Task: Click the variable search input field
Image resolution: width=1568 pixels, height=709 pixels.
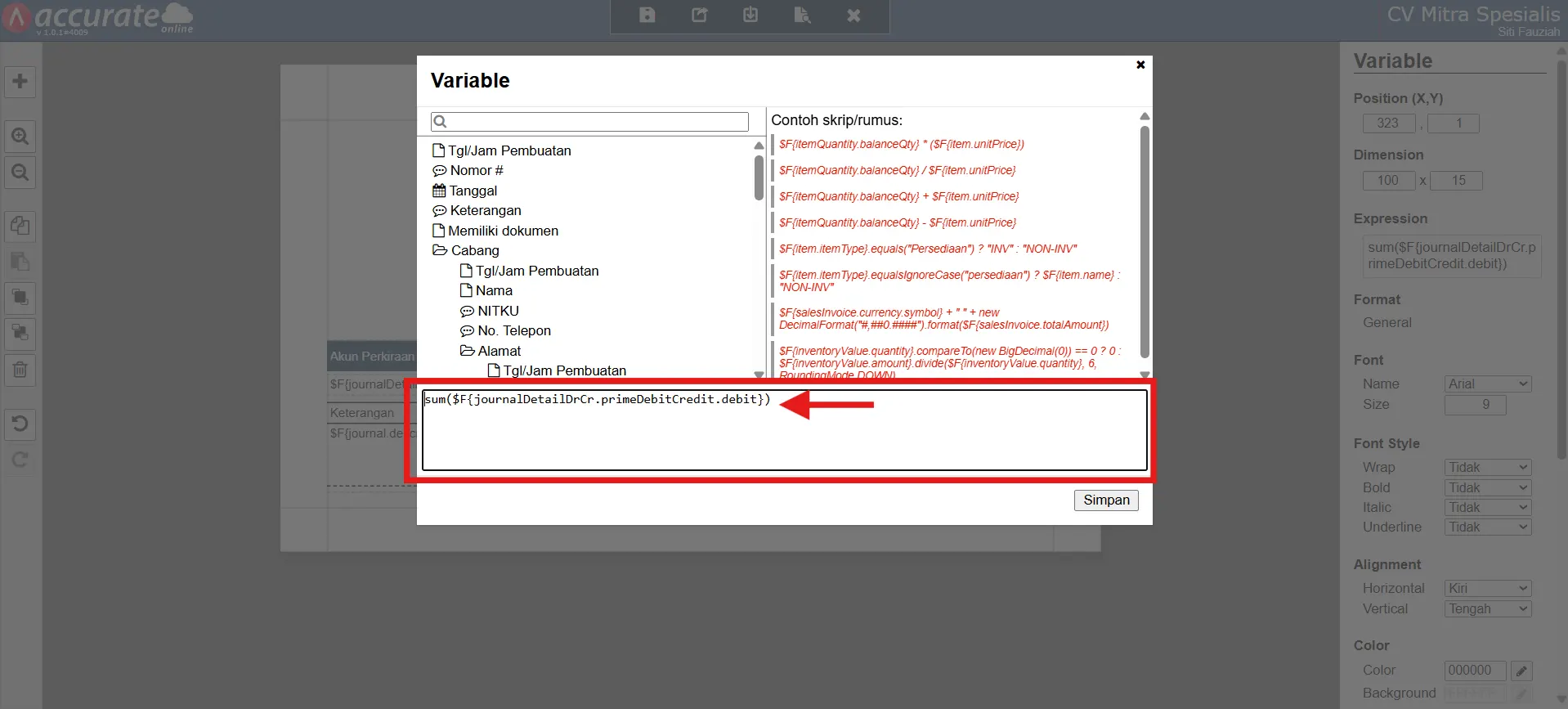Action: pos(589,122)
